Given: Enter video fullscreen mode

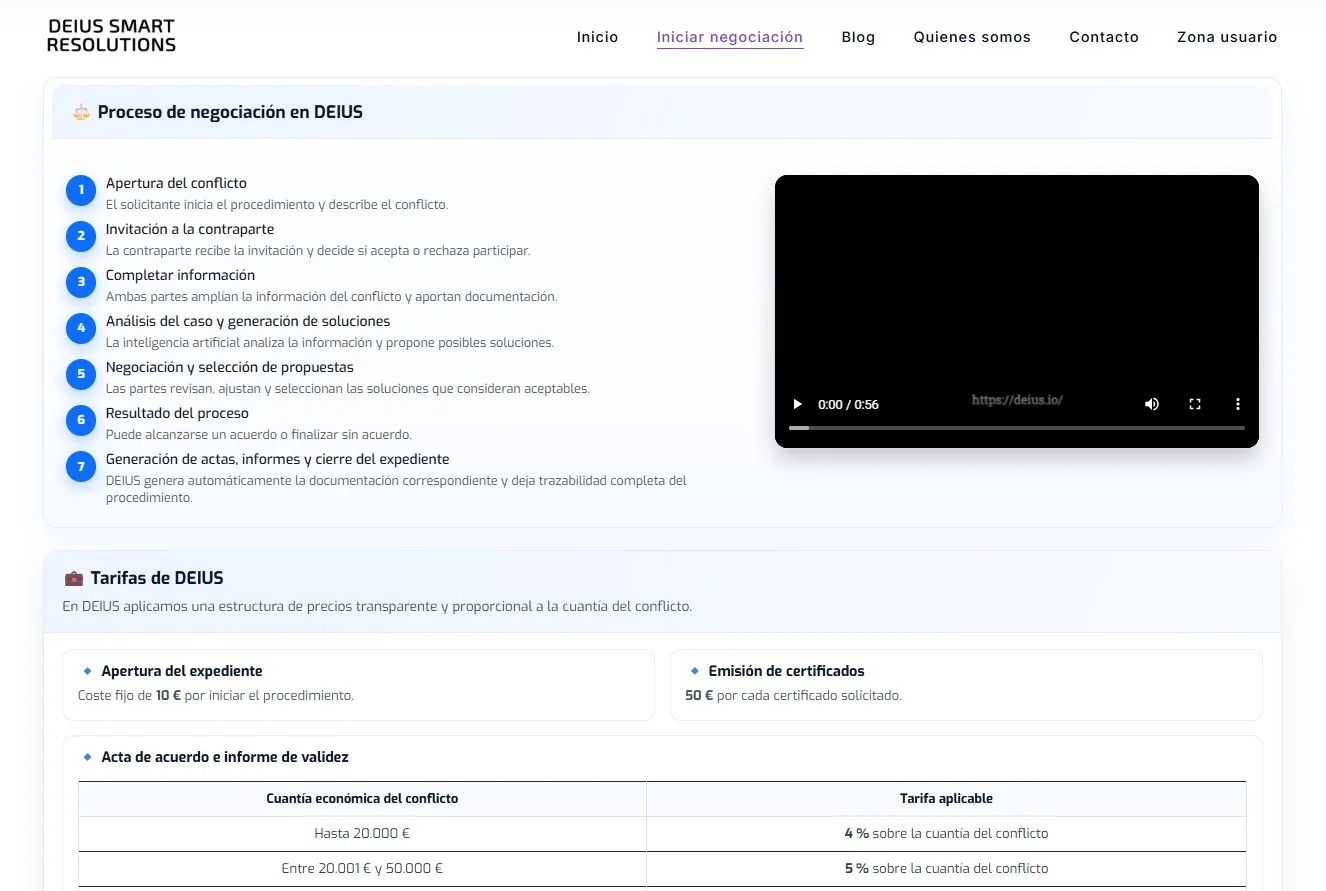Looking at the screenshot, I should 1195,404.
